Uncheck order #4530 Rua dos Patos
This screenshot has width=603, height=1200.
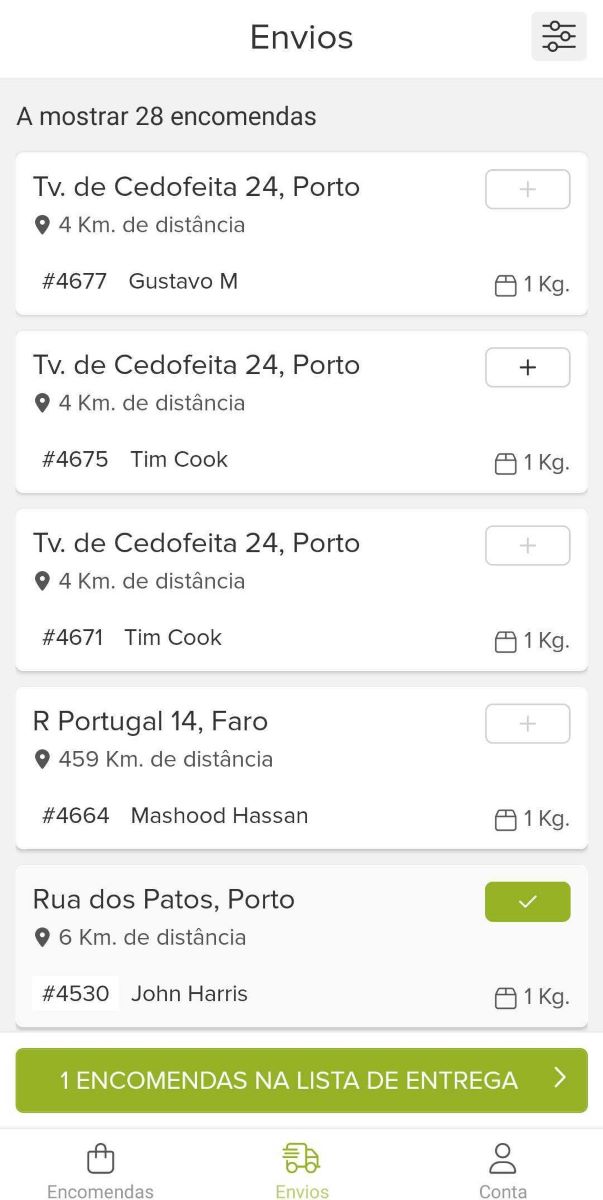click(x=527, y=901)
